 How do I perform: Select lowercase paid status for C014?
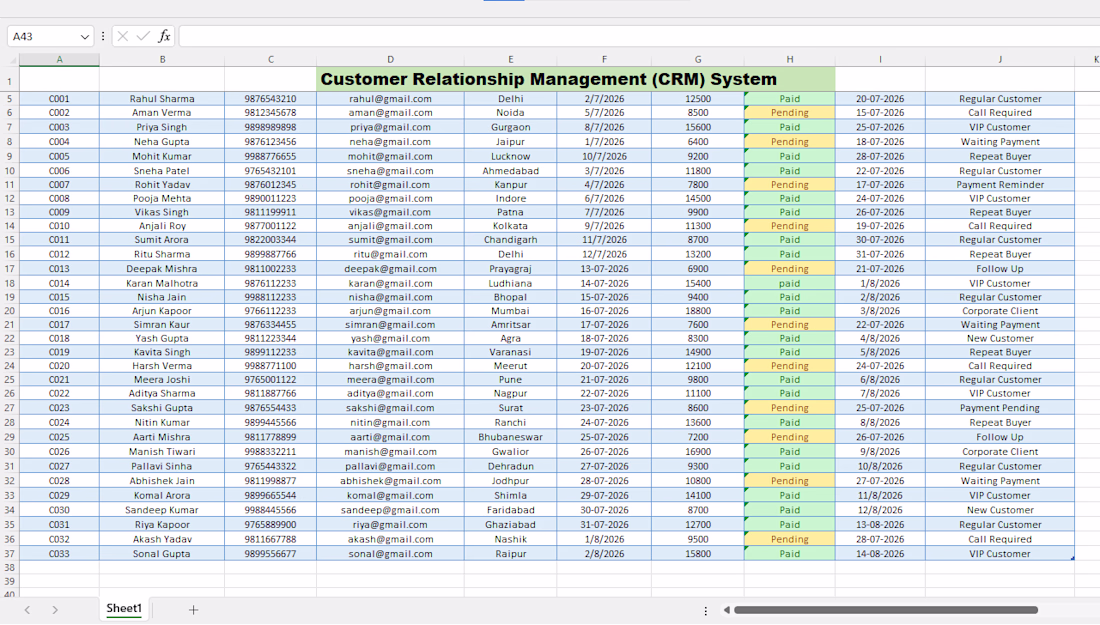789,283
